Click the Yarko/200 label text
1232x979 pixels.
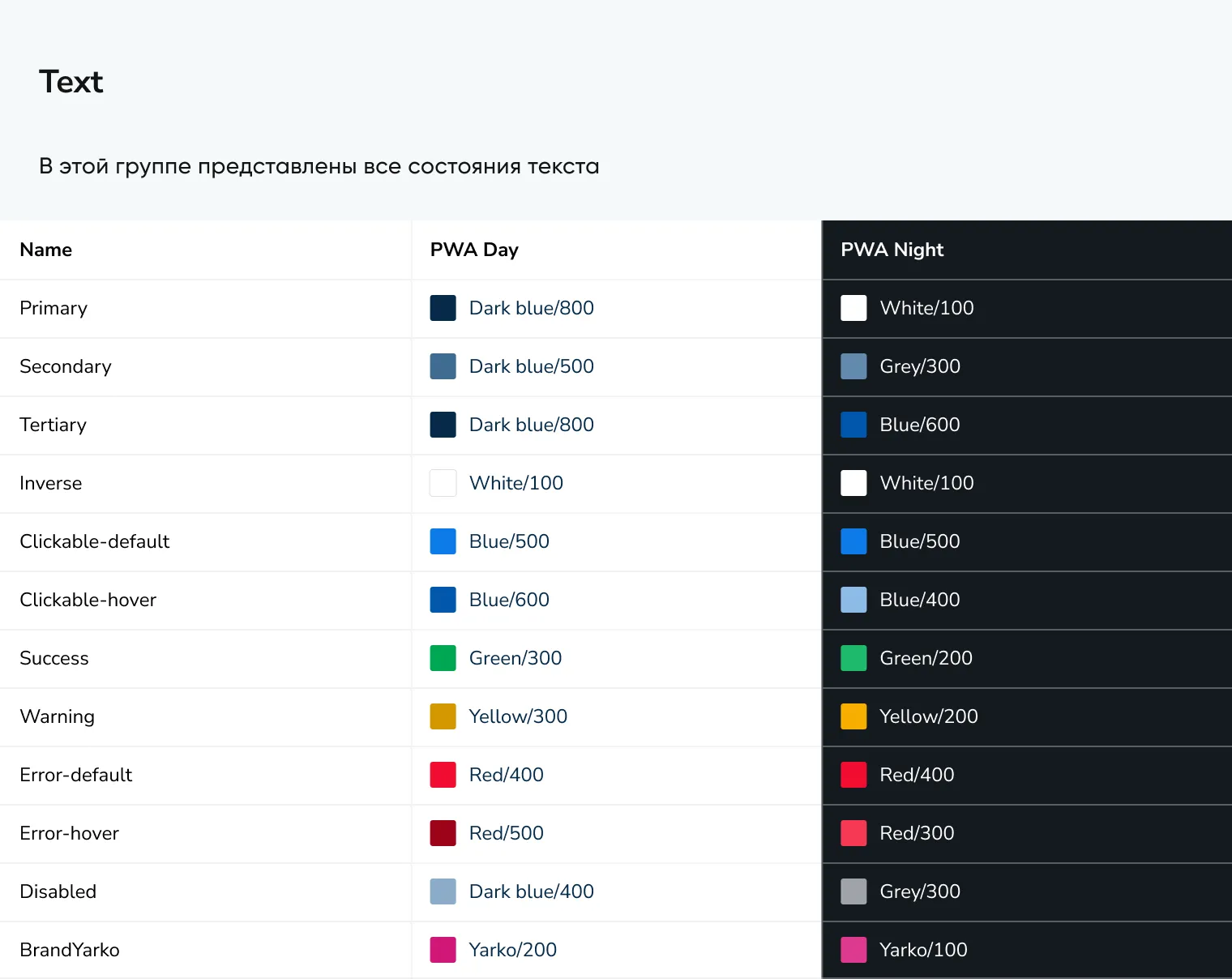click(513, 950)
